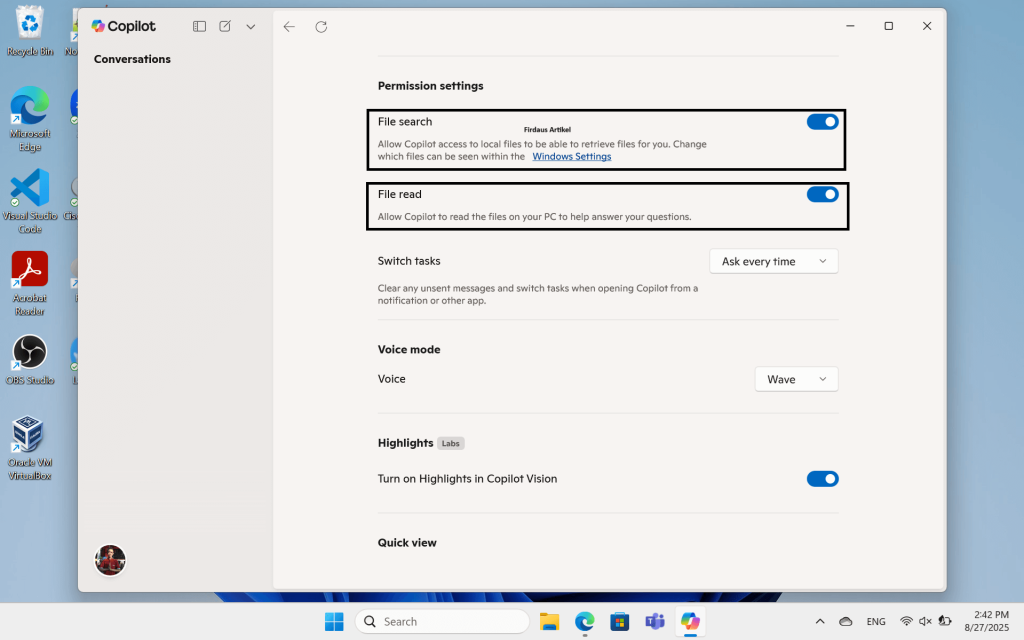Image resolution: width=1024 pixels, height=640 pixels.
Task: Start a new chat with compose icon
Action: (225, 26)
